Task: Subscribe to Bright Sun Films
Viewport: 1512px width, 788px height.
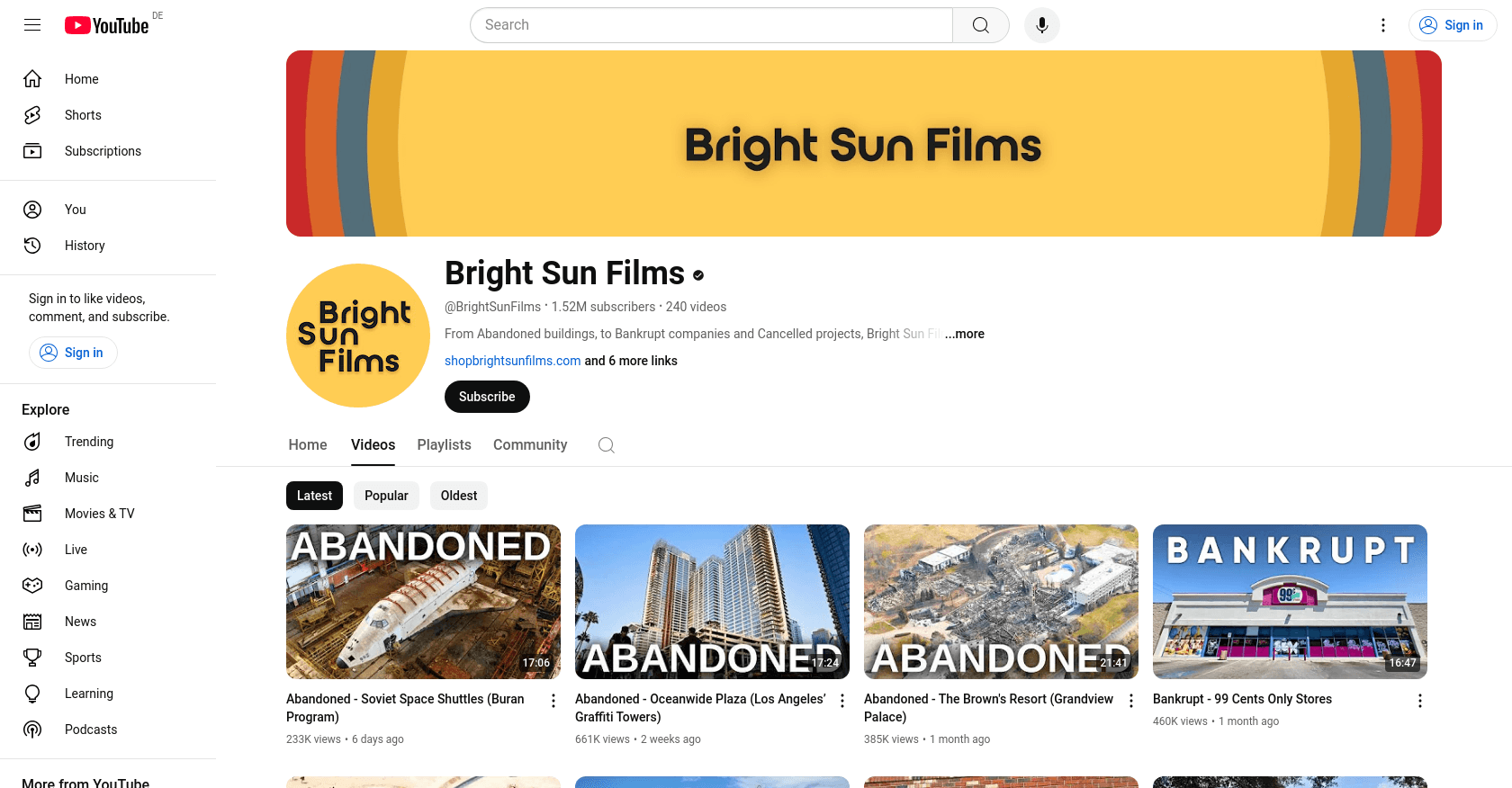Action: click(x=487, y=397)
